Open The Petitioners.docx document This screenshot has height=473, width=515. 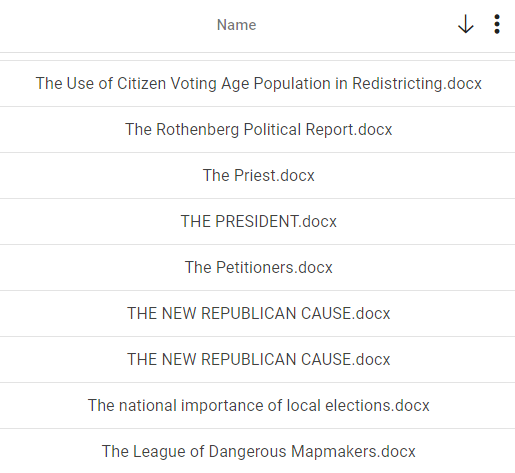point(259,267)
